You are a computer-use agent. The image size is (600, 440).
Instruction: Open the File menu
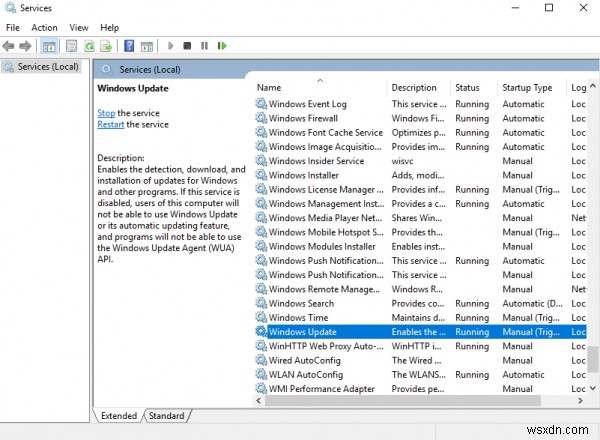pos(13,28)
